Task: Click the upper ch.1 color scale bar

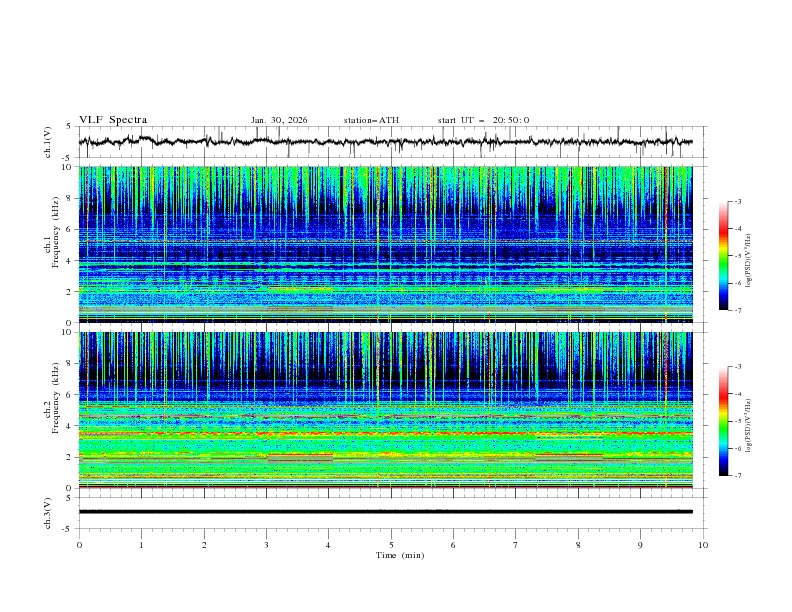Action: pos(723,256)
